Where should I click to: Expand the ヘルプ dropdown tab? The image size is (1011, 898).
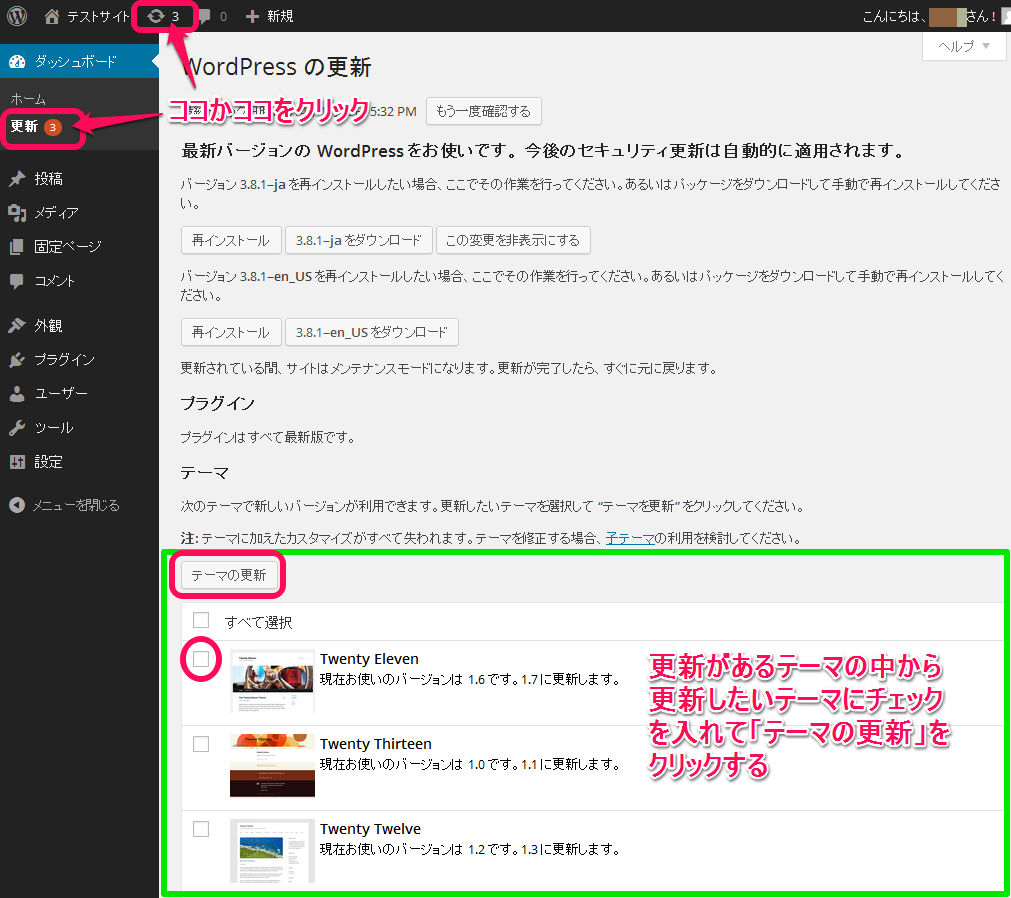pyautogui.click(x=964, y=46)
